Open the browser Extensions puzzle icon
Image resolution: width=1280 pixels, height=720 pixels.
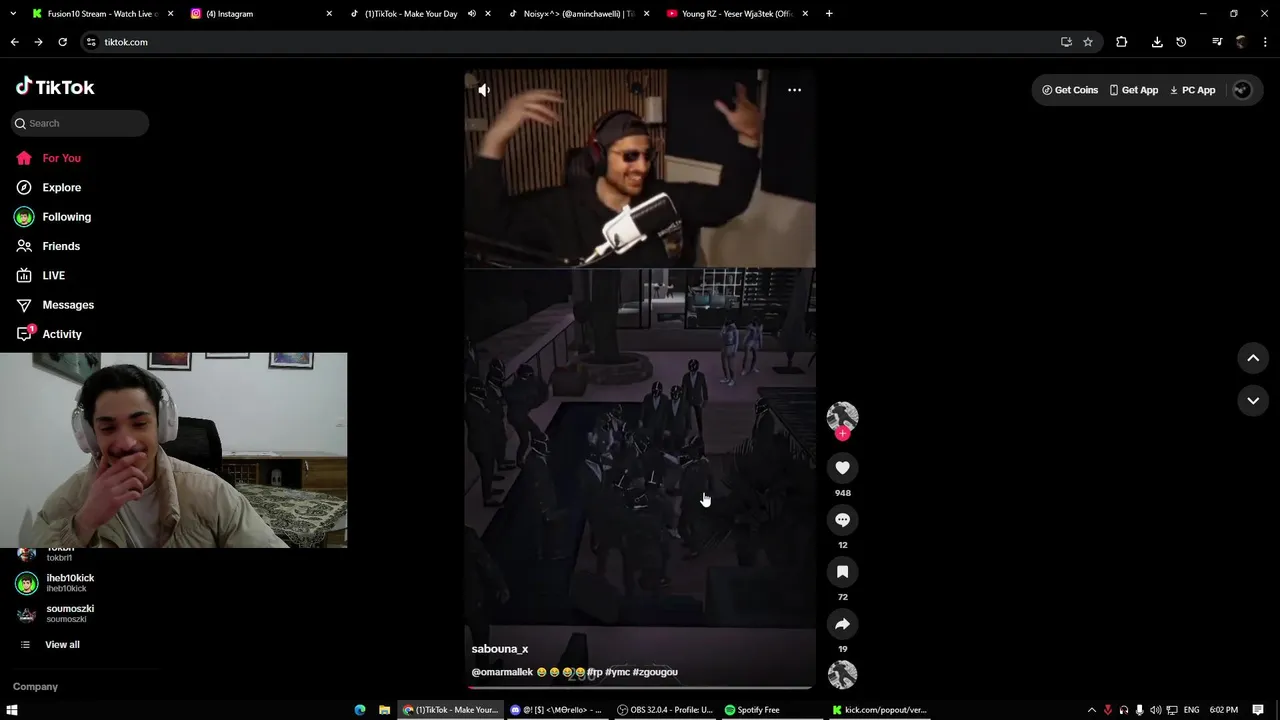coord(1121,42)
